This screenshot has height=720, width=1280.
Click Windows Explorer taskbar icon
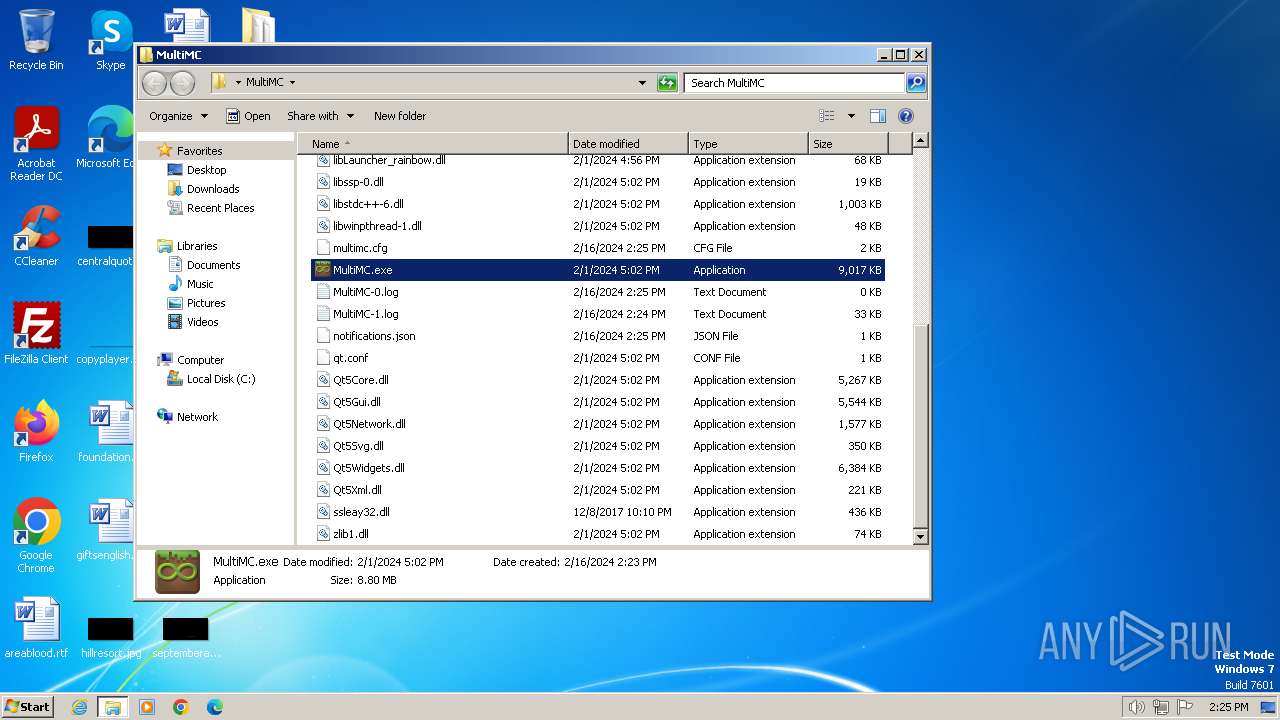(112, 707)
